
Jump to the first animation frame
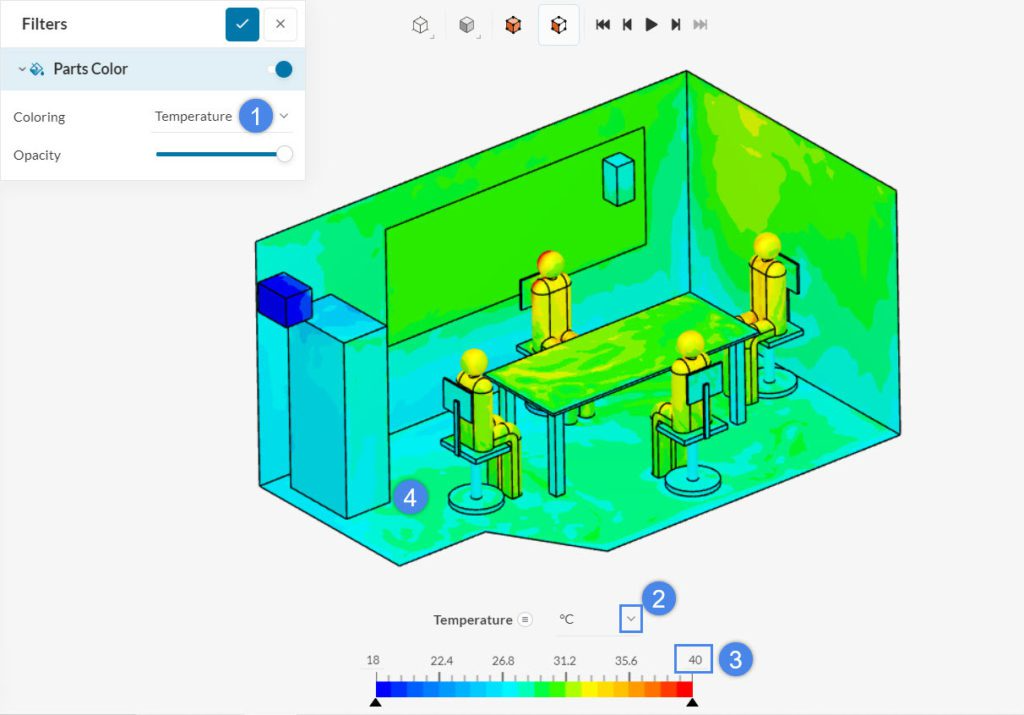[x=603, y=25]
